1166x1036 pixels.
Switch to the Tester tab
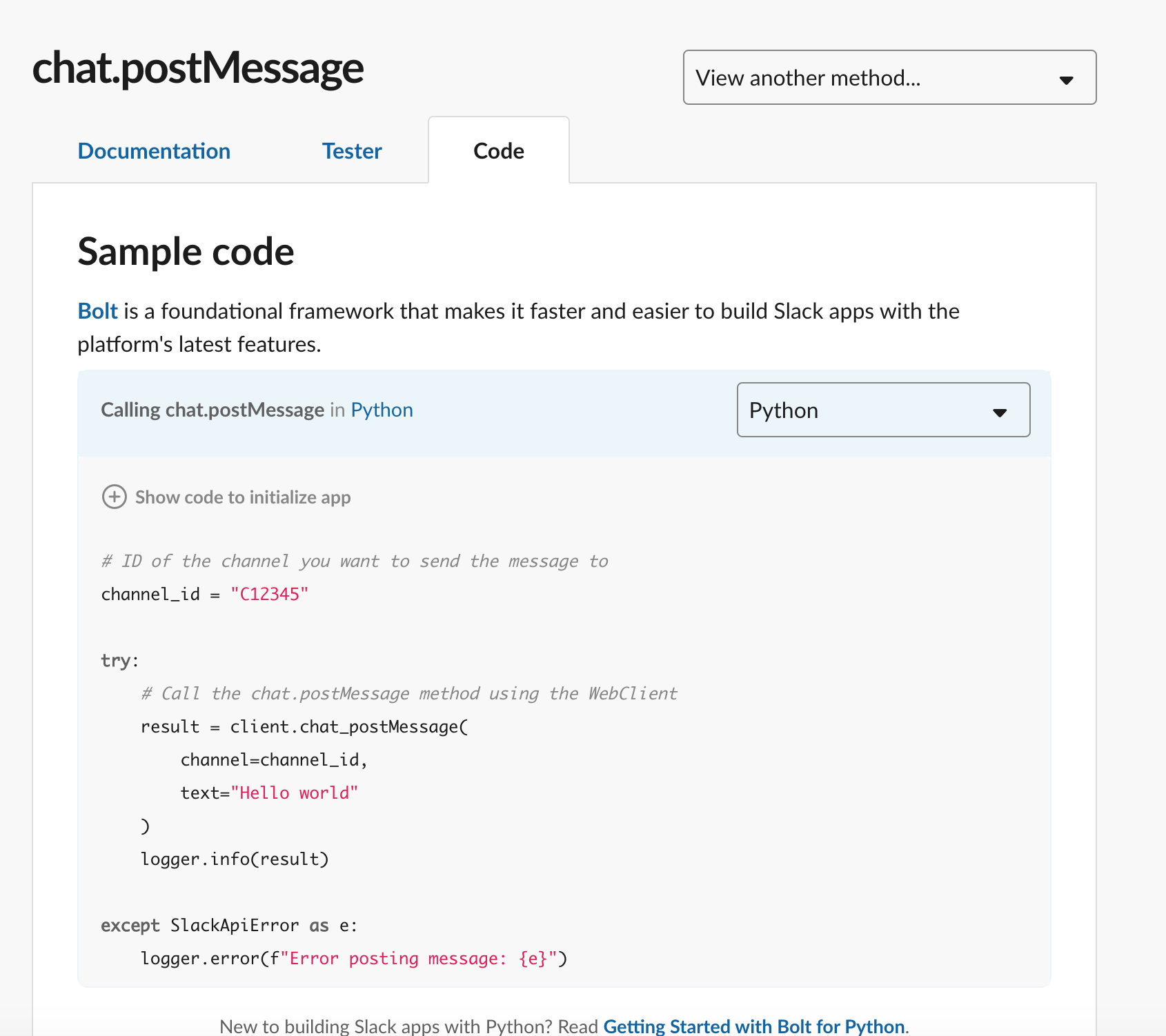coord(351,150)
